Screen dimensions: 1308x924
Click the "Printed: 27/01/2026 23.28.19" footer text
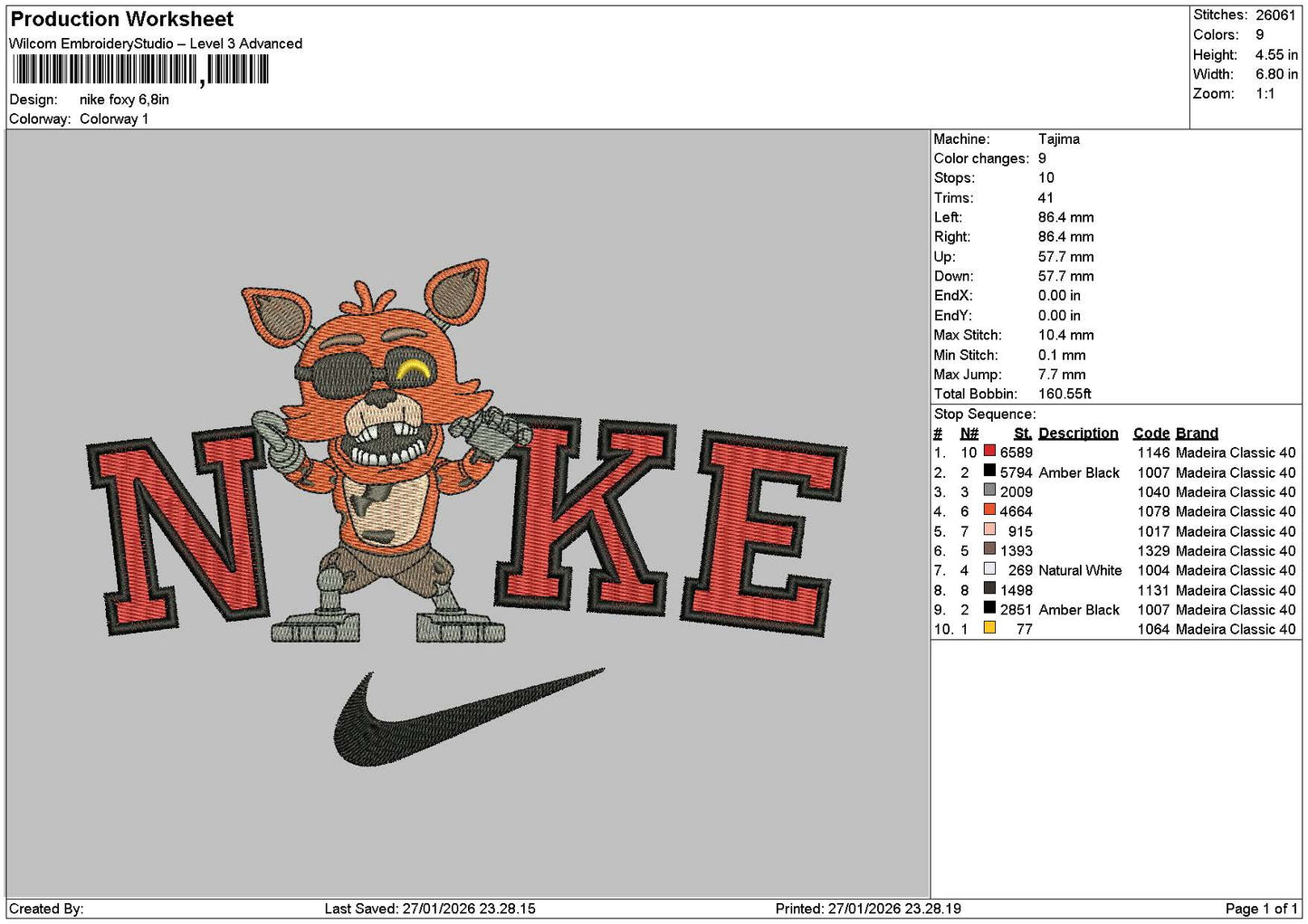pyautogui.click(x=868, y=909)
